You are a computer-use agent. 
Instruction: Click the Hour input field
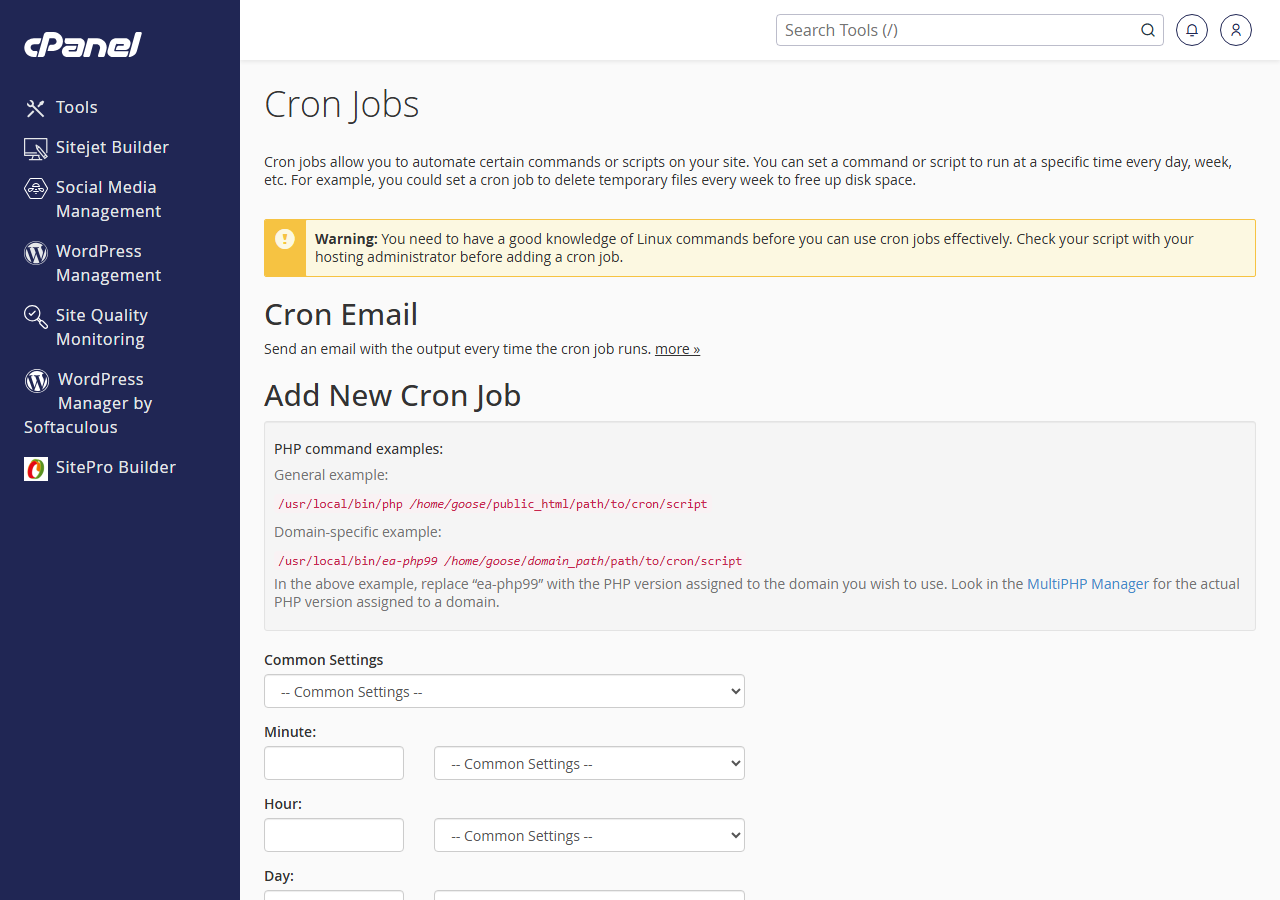(334, 835)
